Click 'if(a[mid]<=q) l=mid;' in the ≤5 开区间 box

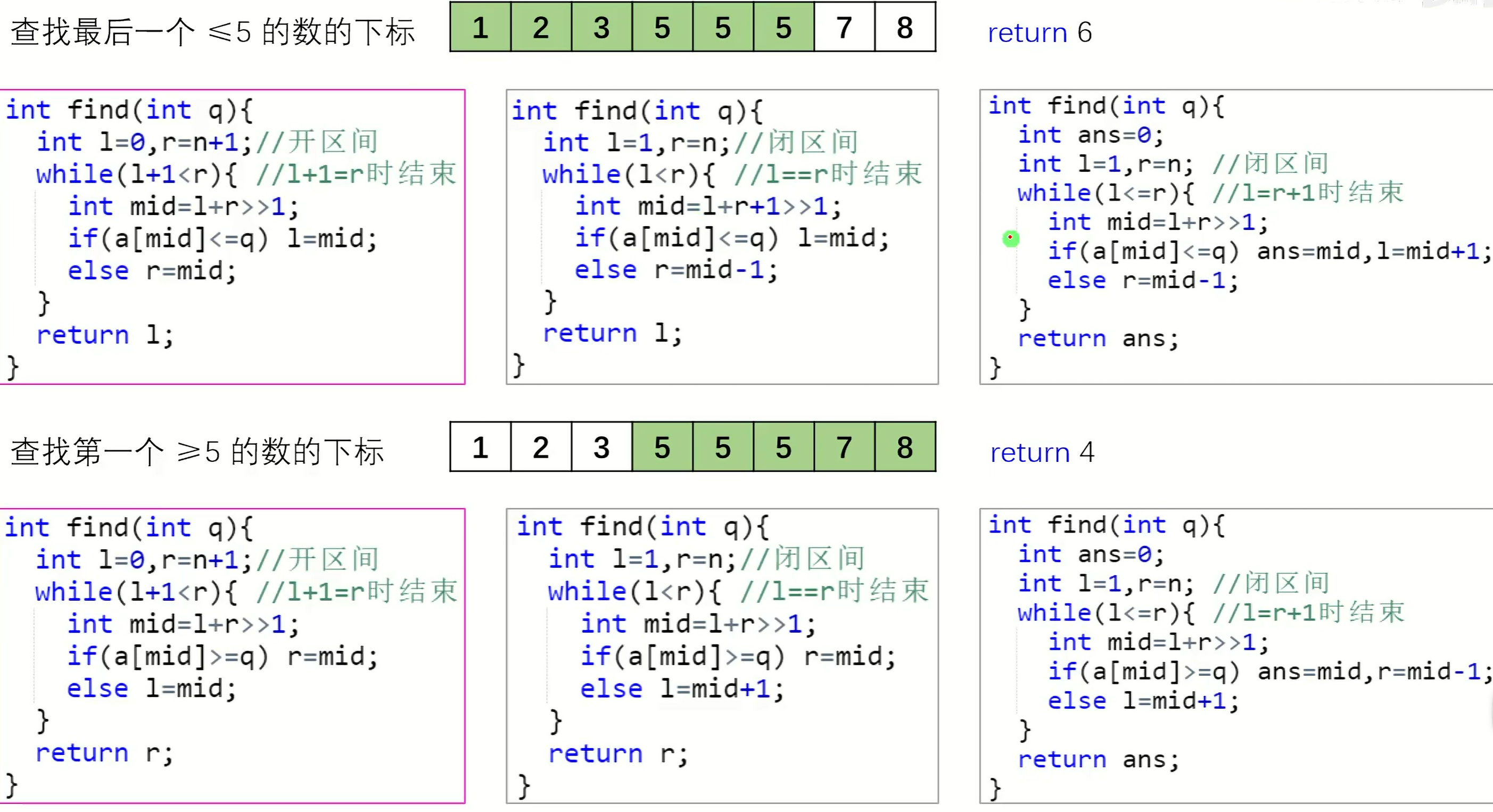222,238
